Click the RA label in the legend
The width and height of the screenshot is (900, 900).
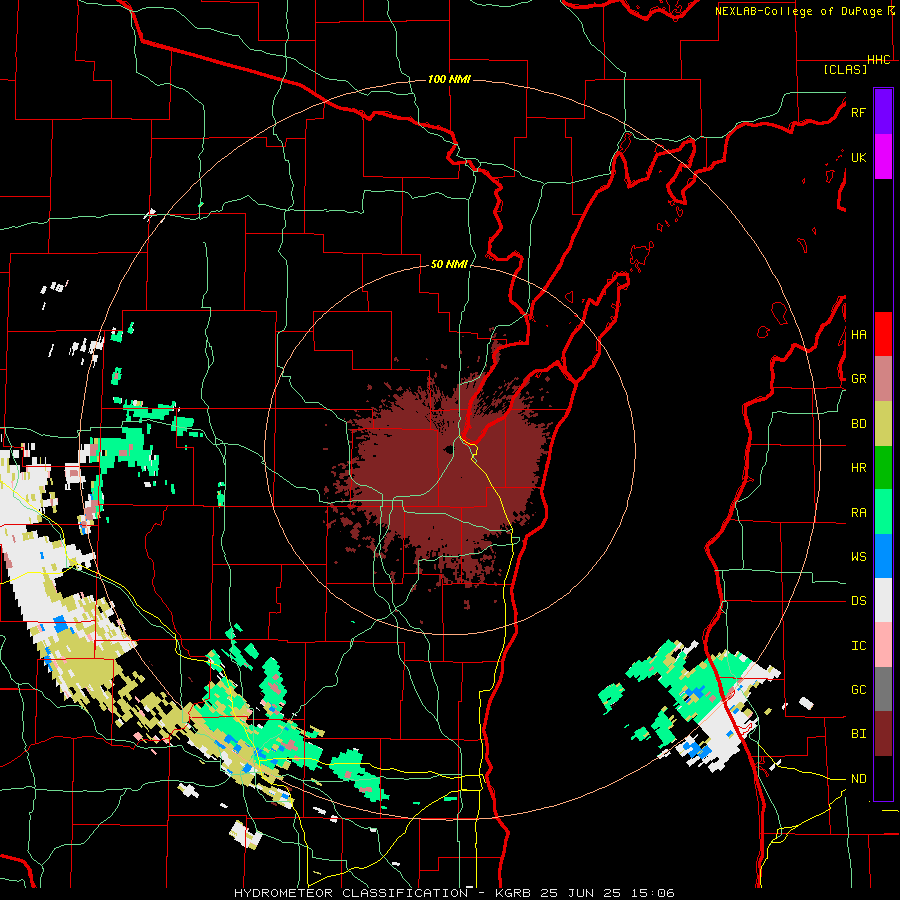click(859, 513)
